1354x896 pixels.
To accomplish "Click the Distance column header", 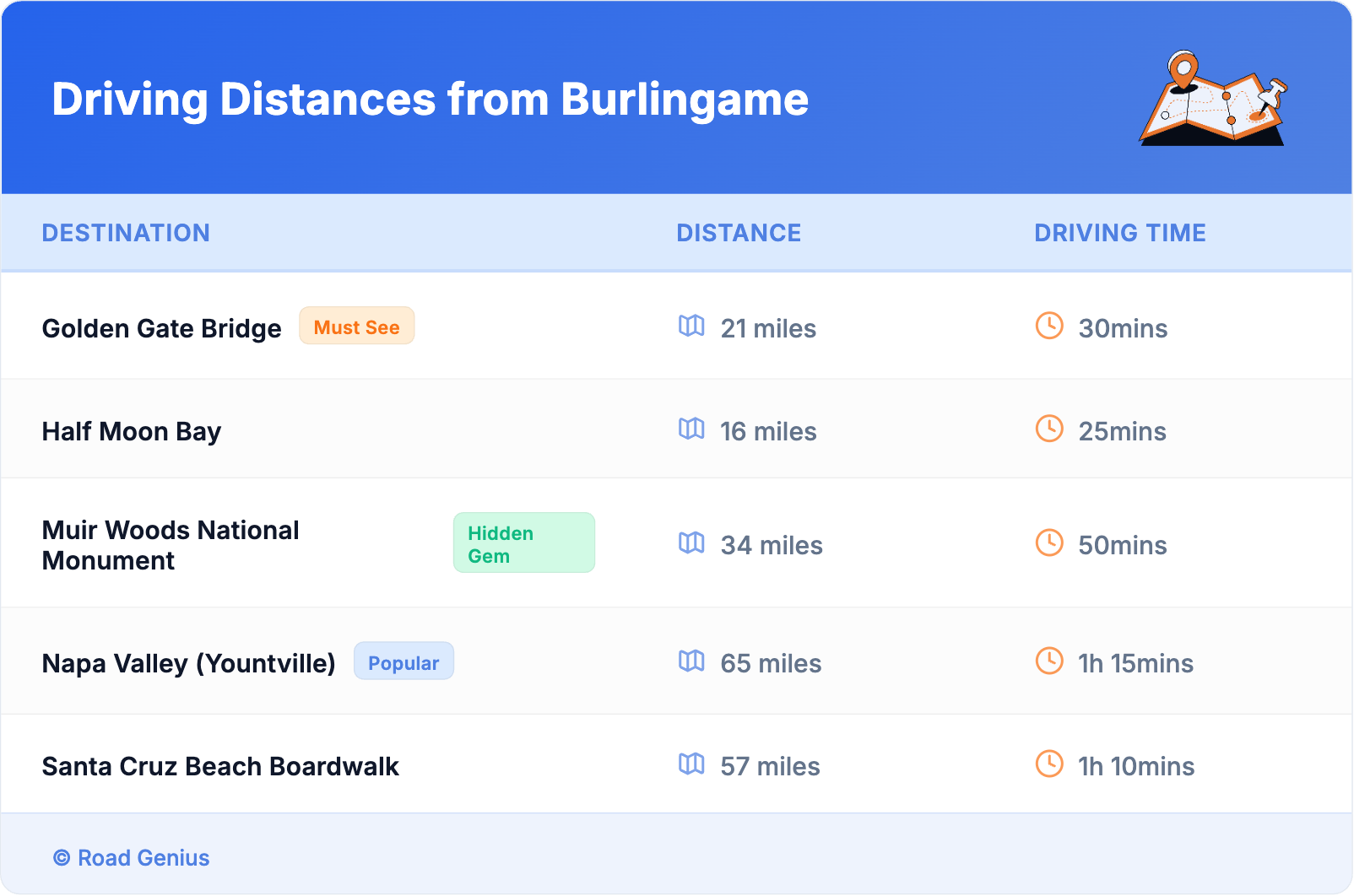I will pos(739,233).
